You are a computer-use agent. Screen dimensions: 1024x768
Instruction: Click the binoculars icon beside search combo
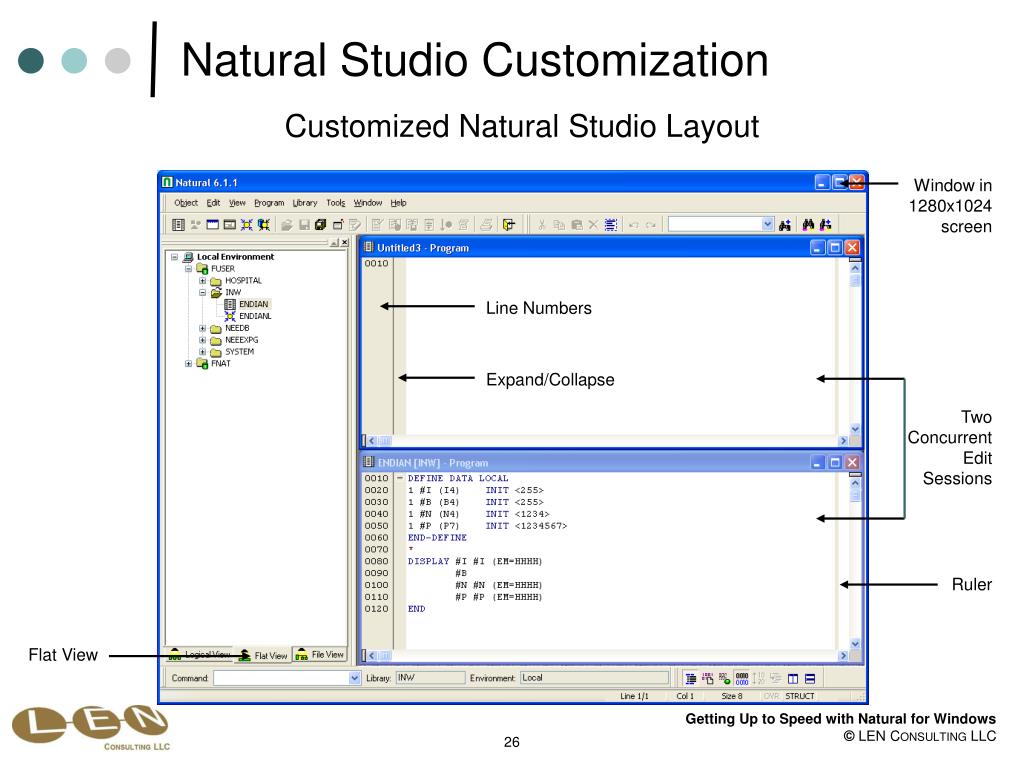[x=785, y=225]
